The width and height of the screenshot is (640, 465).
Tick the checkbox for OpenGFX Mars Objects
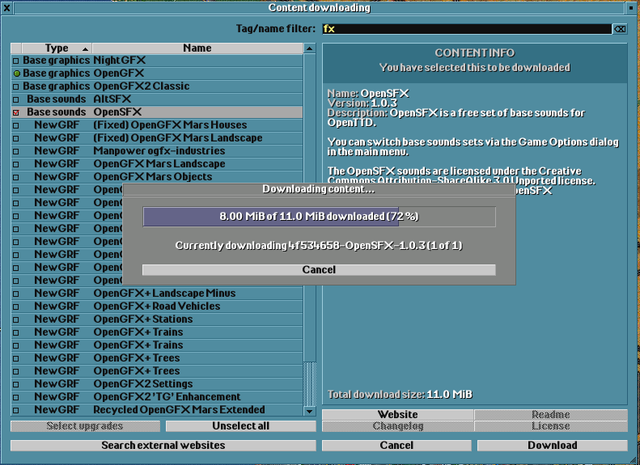tap(16, 177)
